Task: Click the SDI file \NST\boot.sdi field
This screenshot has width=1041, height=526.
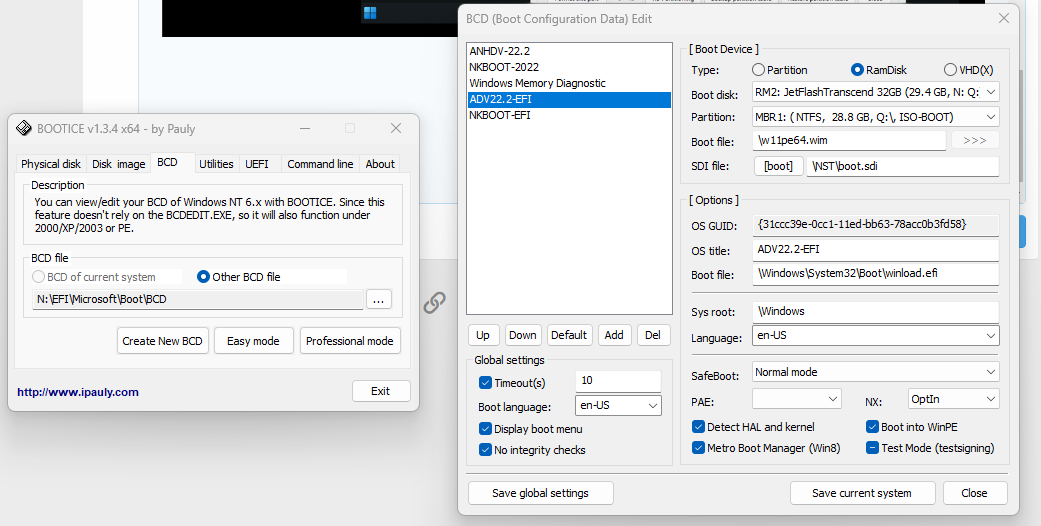Action: [x=903, y=166]
